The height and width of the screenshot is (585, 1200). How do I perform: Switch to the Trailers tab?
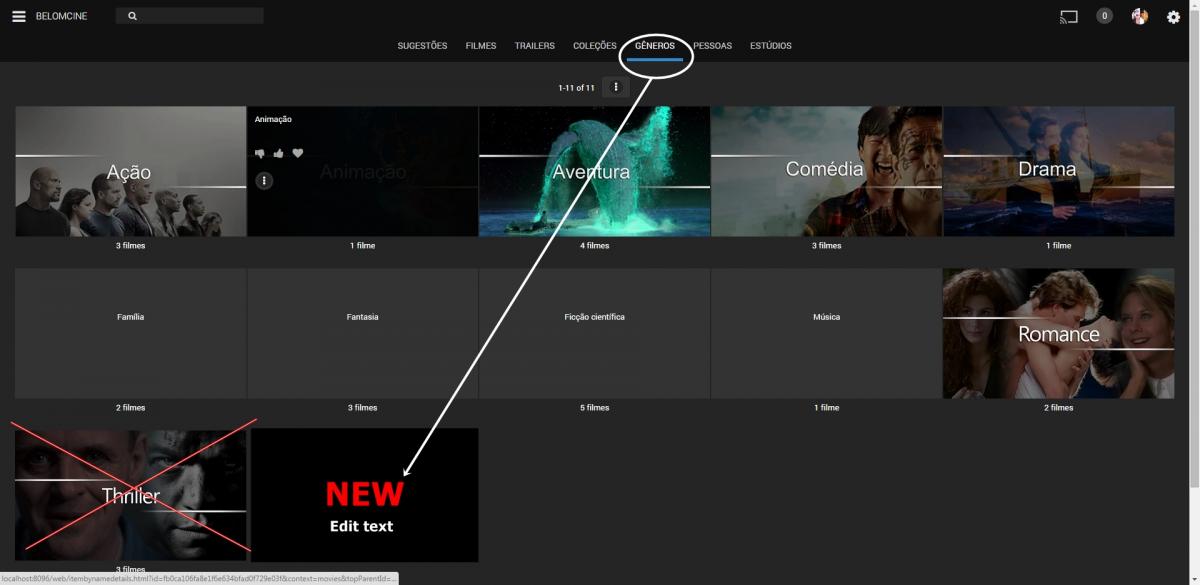pos(535,46)
